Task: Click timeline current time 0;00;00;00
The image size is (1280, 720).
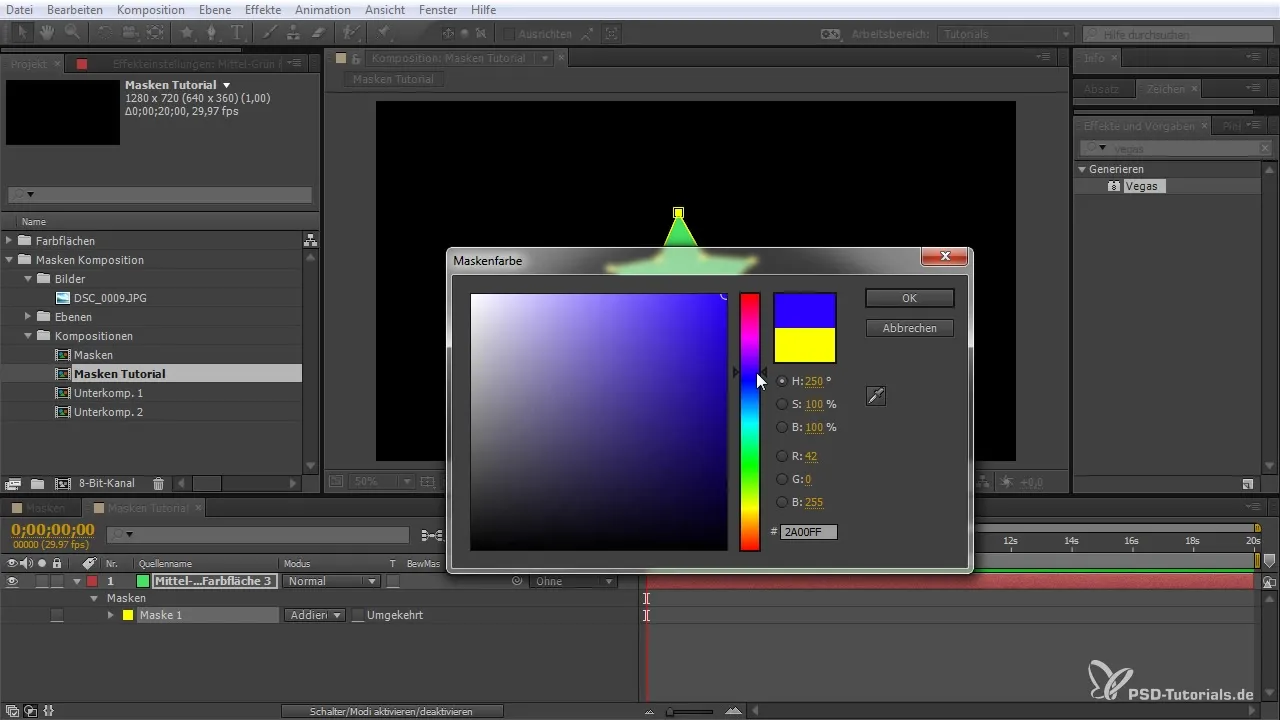Action: coord(53,530)
